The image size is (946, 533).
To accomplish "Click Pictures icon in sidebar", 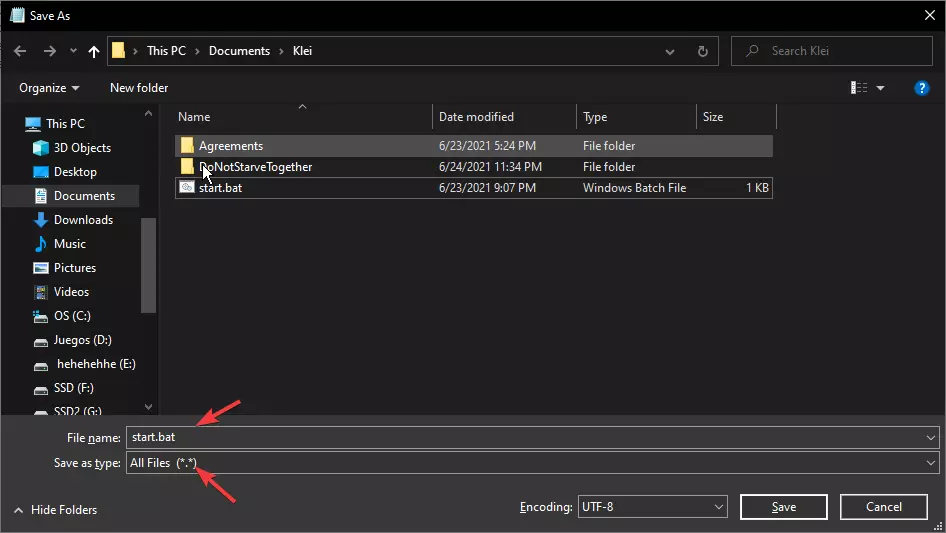I will pyautogui.click(x=40, y=268).
